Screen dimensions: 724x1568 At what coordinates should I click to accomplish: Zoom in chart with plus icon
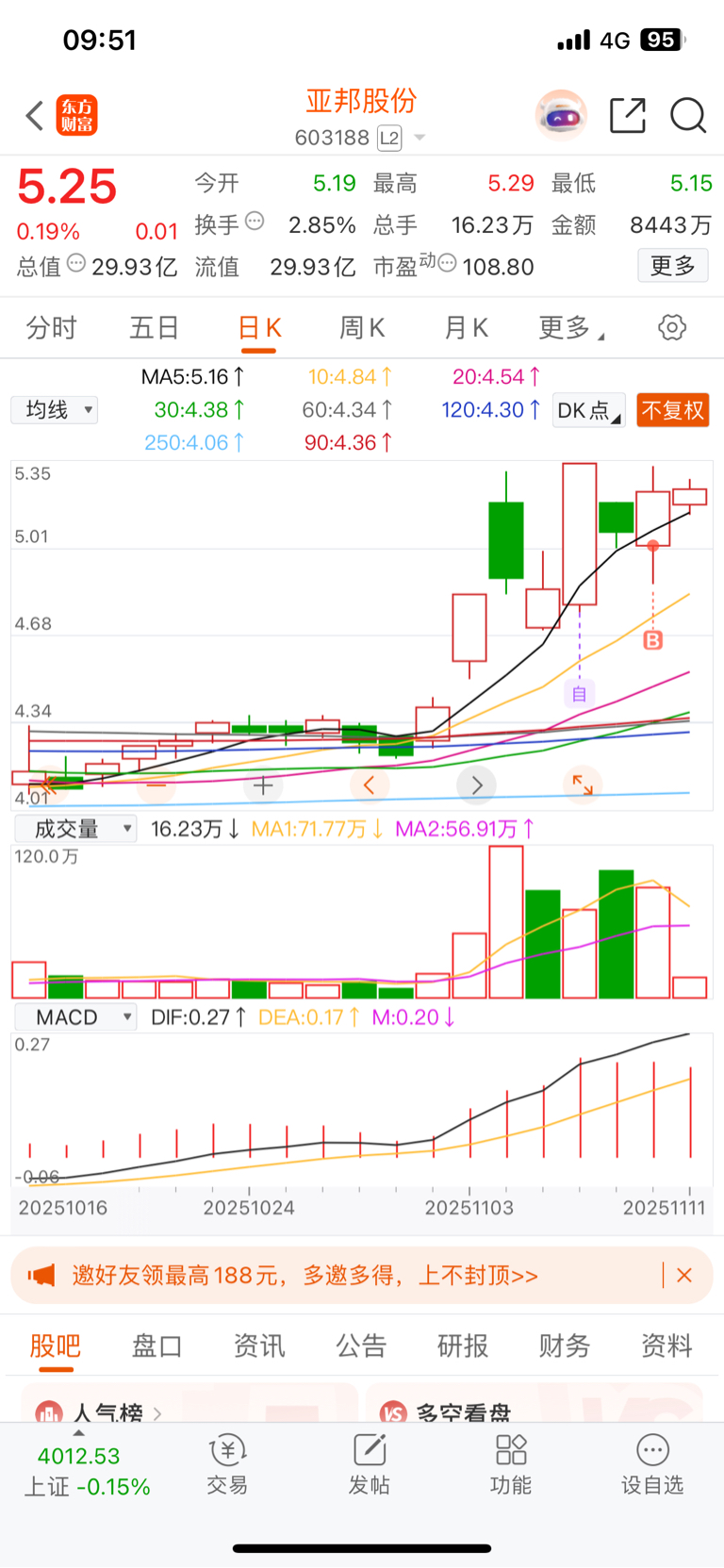tap(263, 784)
